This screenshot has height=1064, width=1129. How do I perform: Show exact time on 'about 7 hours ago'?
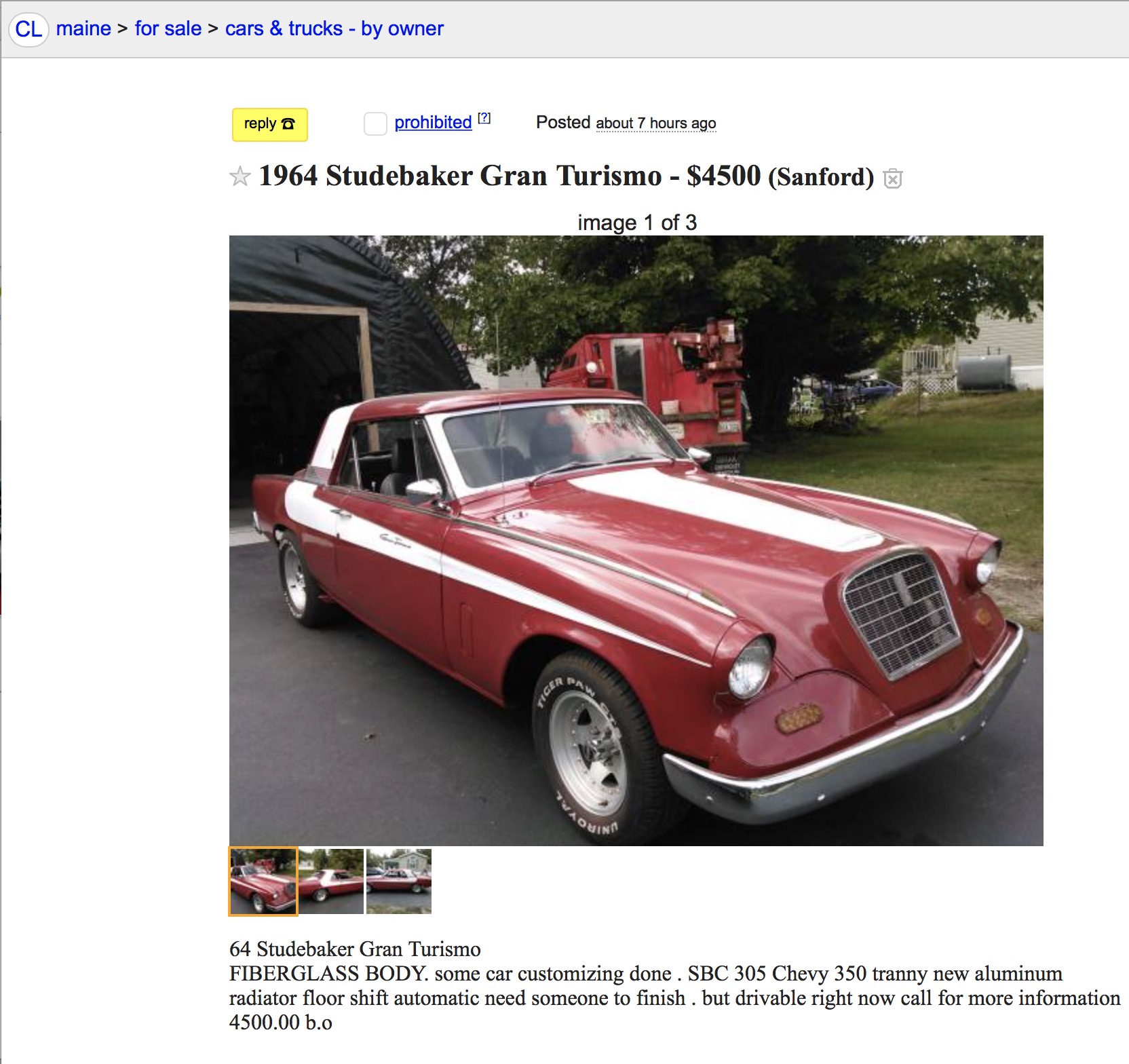tap(656, 123)
